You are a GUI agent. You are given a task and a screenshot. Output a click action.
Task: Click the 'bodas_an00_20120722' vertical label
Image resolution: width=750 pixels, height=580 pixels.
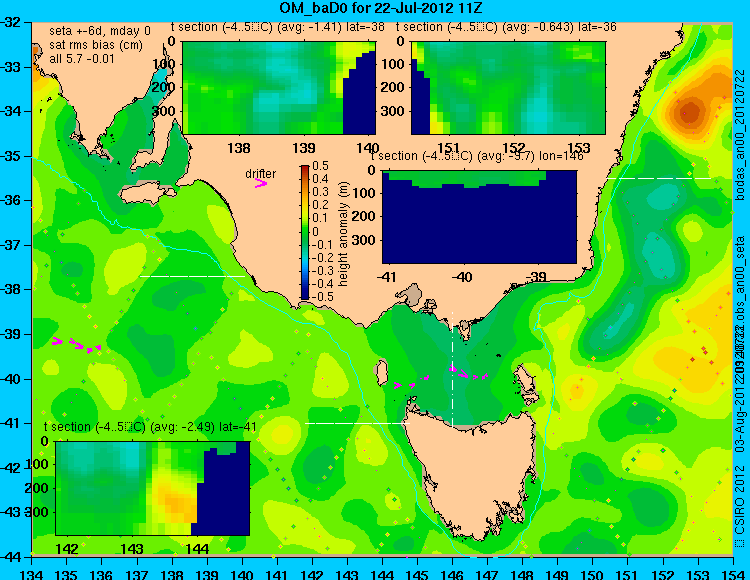click(x=740, y=134)
